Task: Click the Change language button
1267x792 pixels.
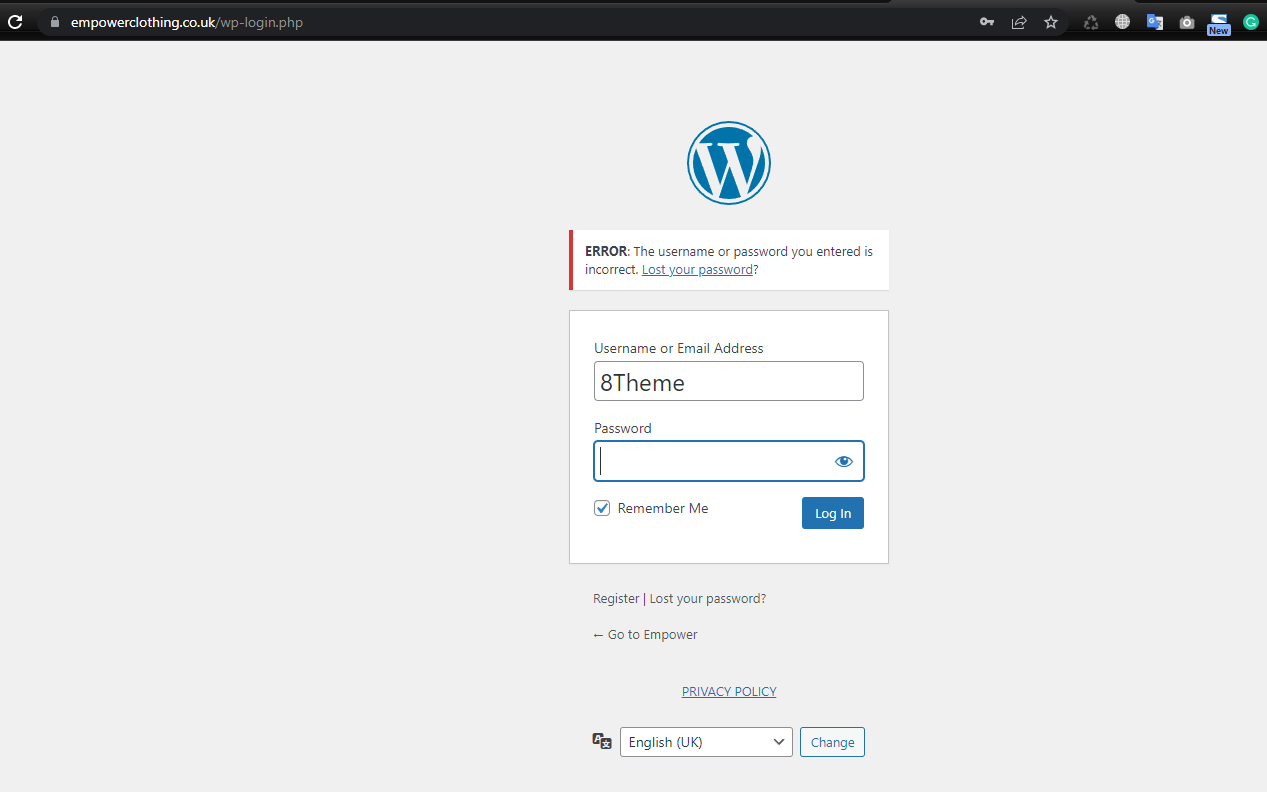Action: (x=832, y=742)
